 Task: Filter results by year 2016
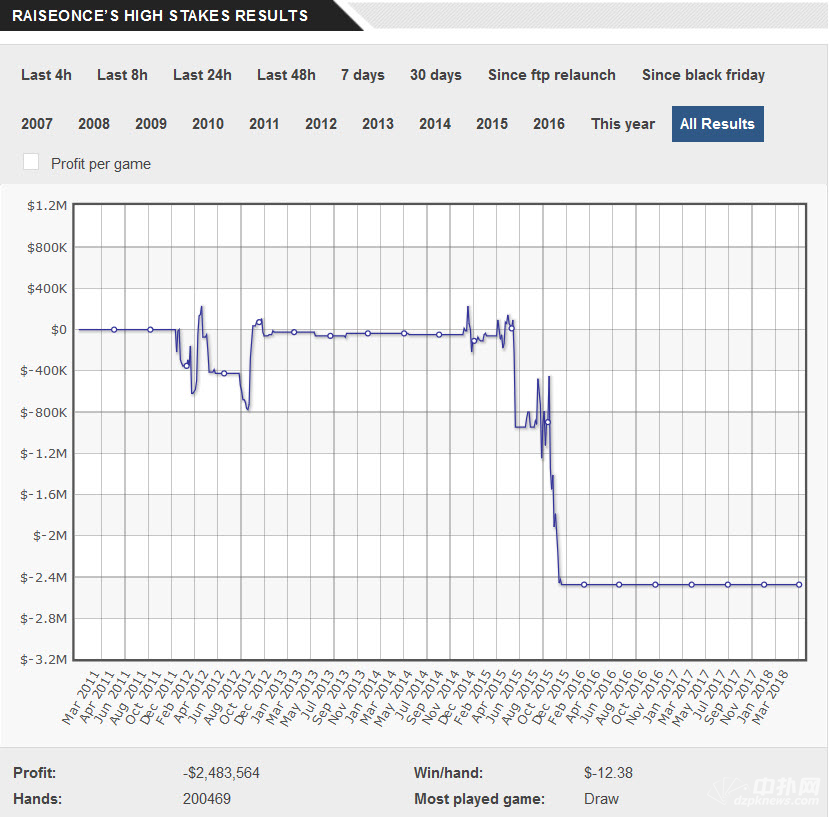pyautogui.click(x=549, y=124)
